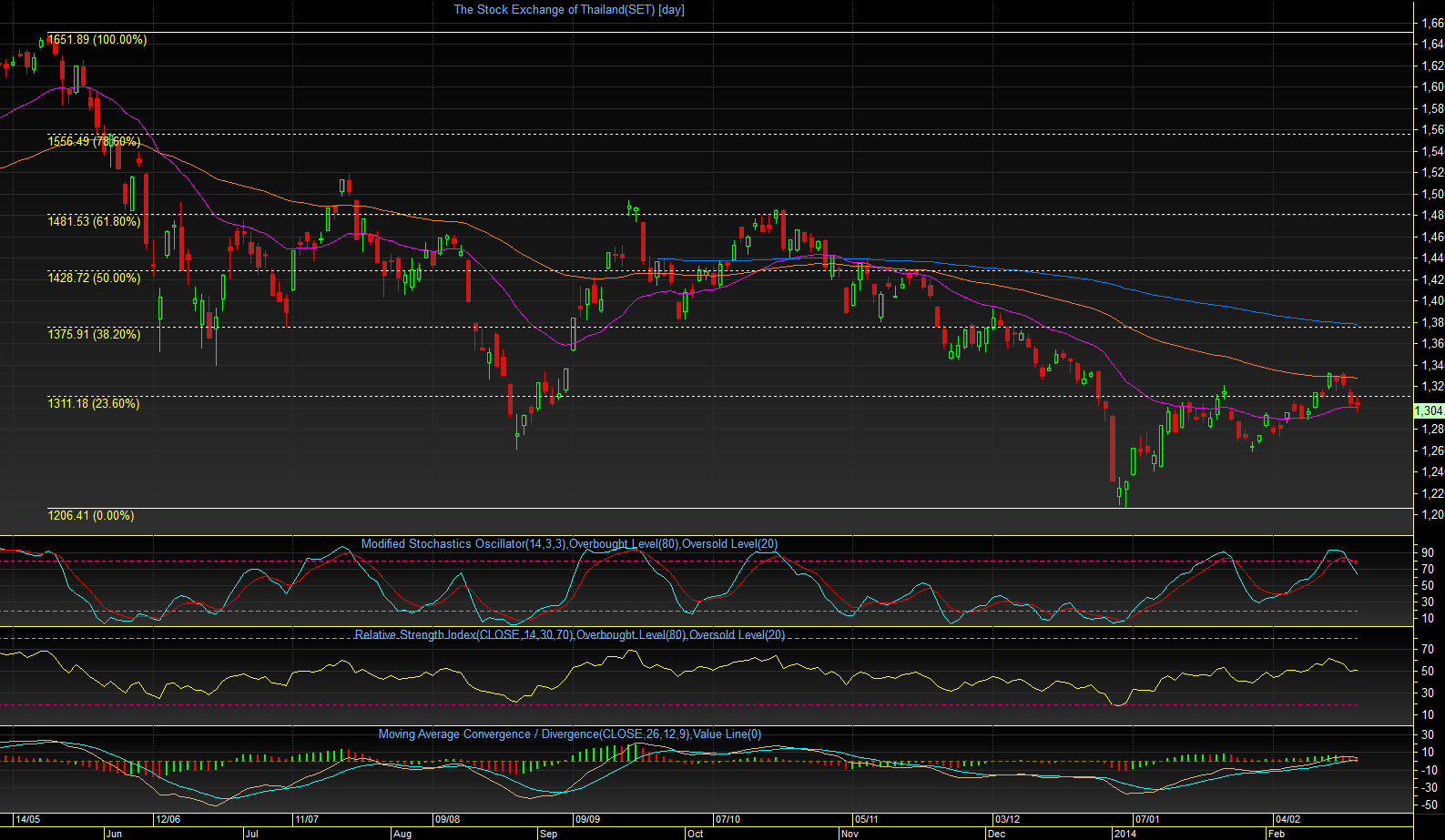Image resolution: width=1445 pixels, height=840 pixels.
Task: Click the "Dec" month label
Action: point(996,834)
